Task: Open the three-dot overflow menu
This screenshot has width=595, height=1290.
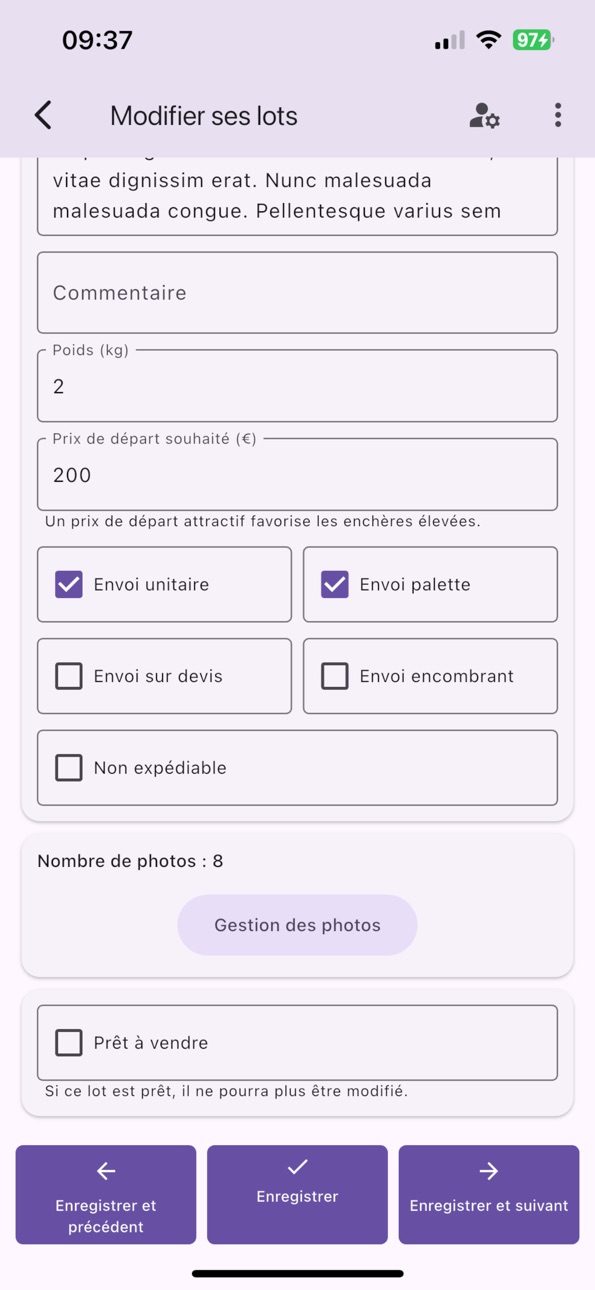Action: (x=558, y=115)
